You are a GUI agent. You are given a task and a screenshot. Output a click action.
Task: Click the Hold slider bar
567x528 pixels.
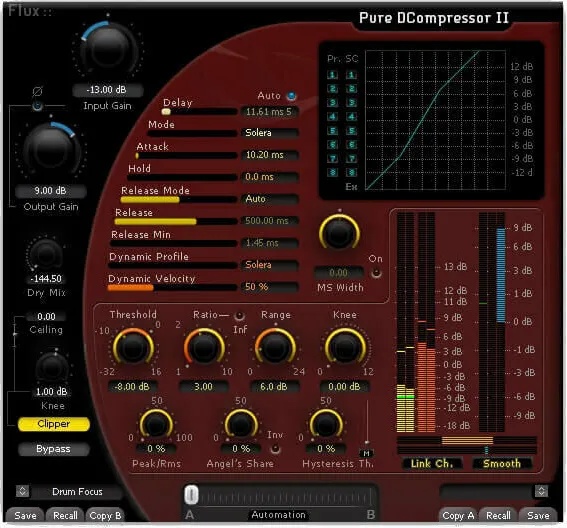tap(182, 178)
